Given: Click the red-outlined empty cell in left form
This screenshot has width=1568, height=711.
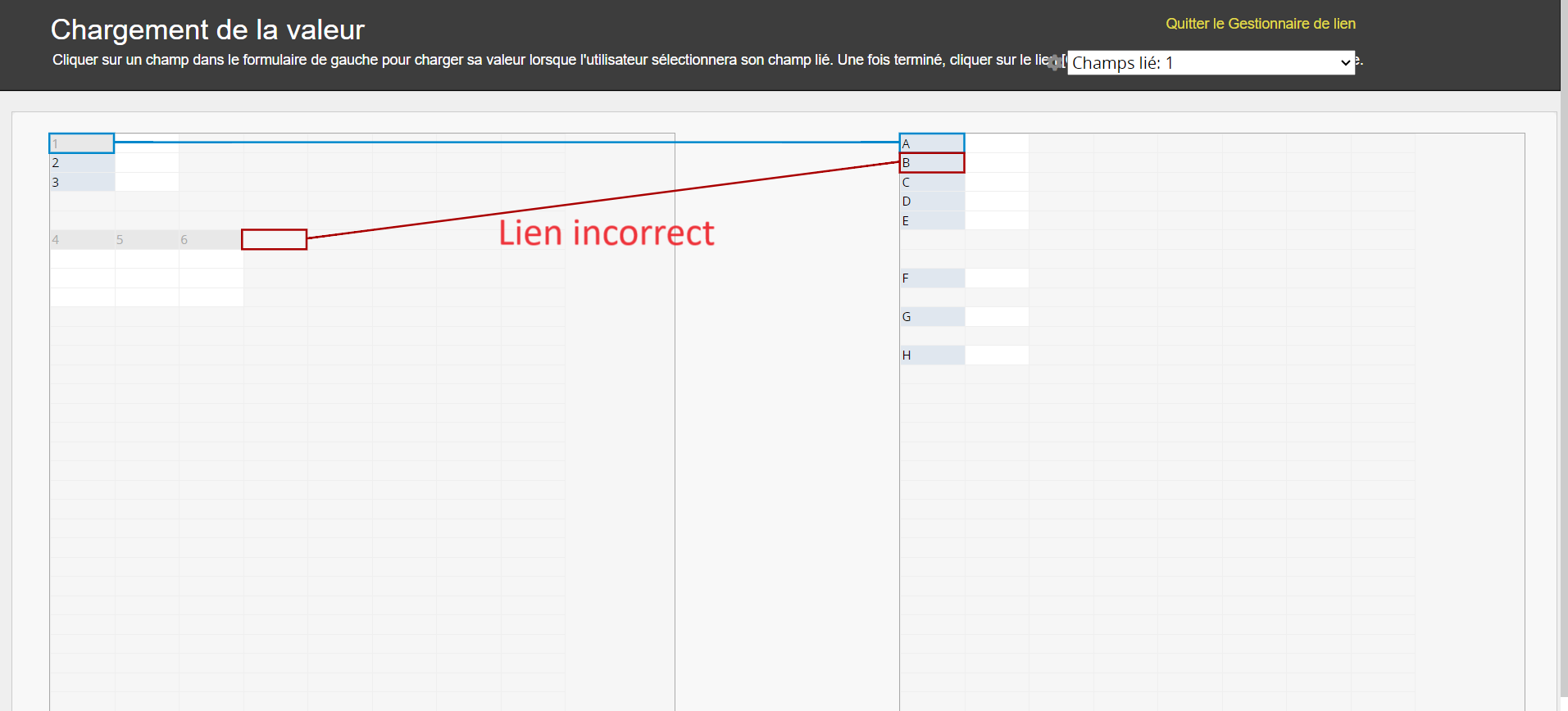Looking at the screenshot, I should (x=274, y=239).
